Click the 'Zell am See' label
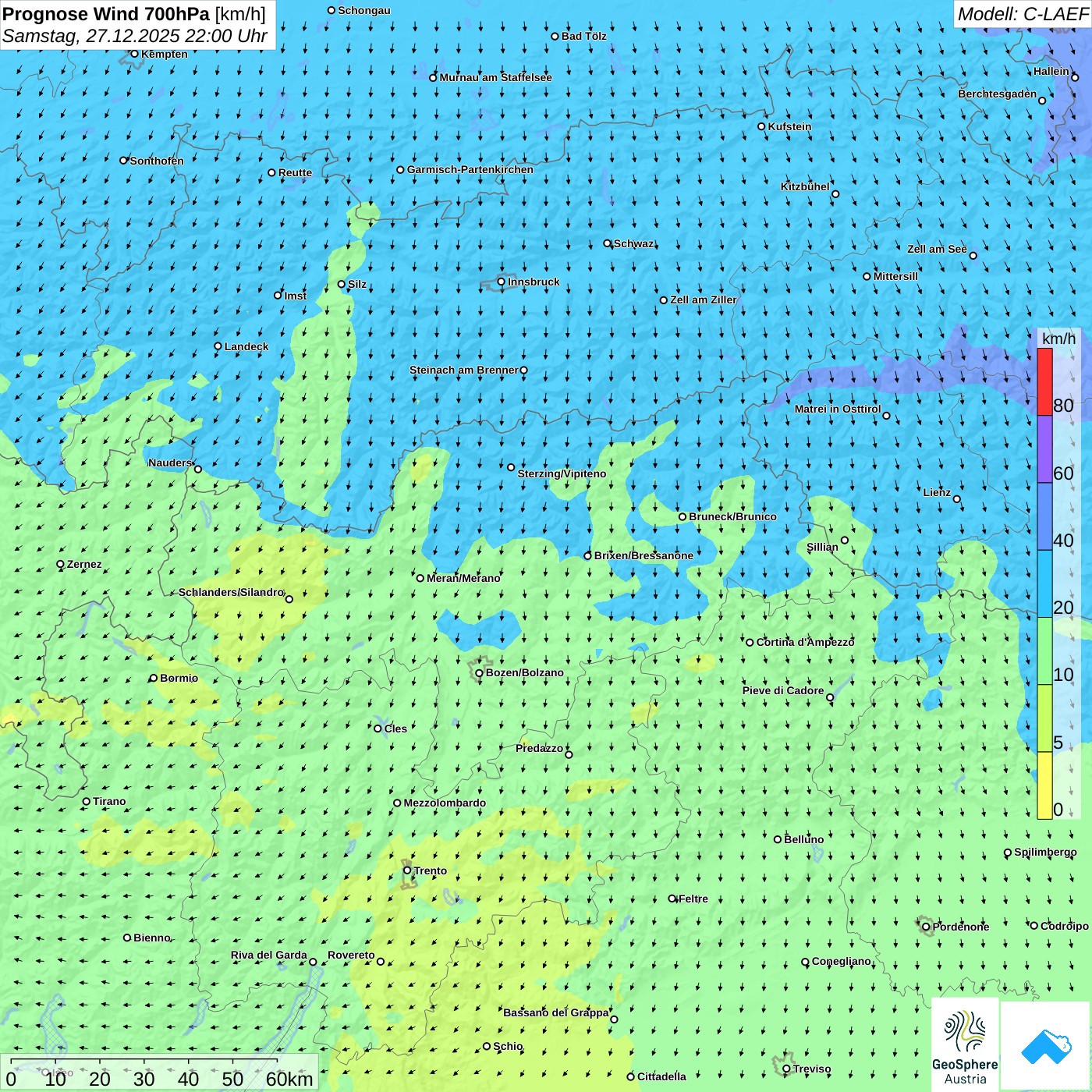The height and width of the screenshot is (1092, 1092). pyautogui.click(x=937, y=249)
